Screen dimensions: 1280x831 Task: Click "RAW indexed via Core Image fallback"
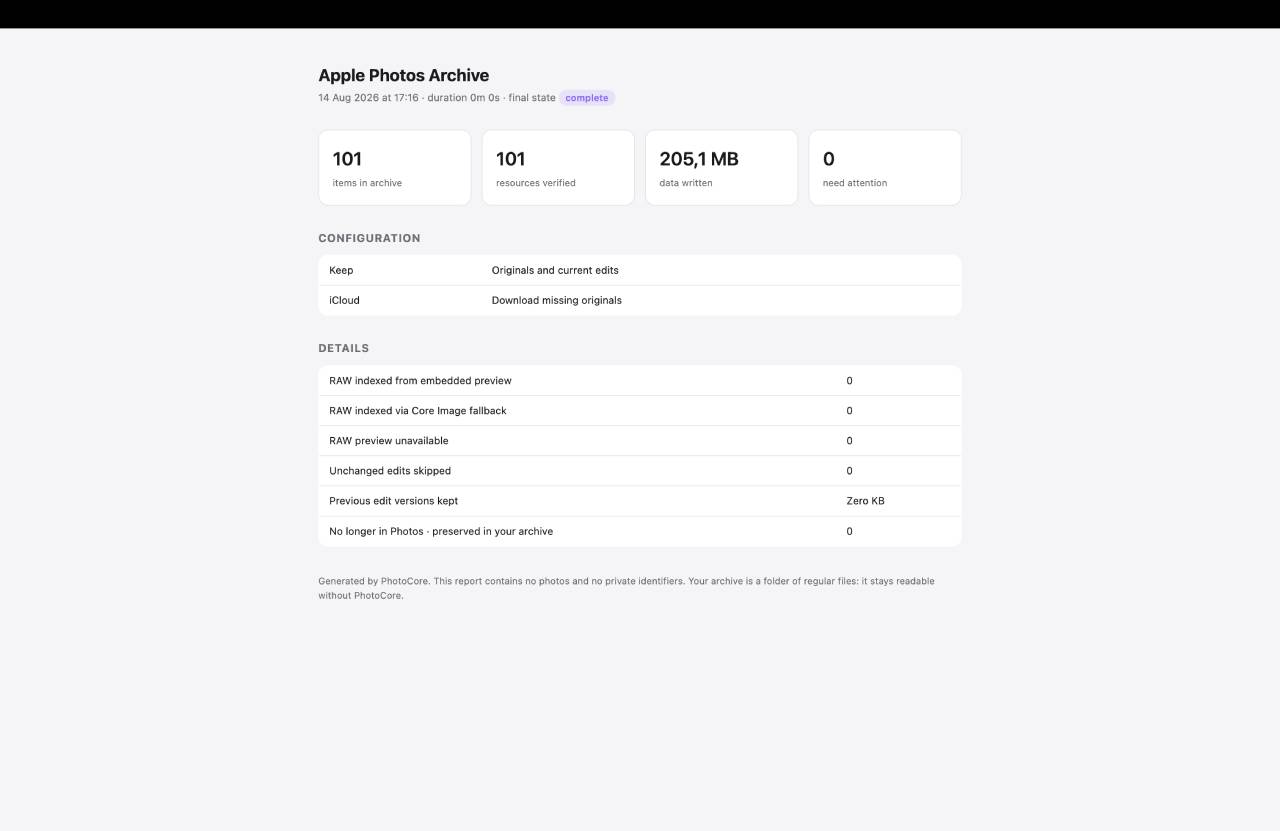pos(418,411)
